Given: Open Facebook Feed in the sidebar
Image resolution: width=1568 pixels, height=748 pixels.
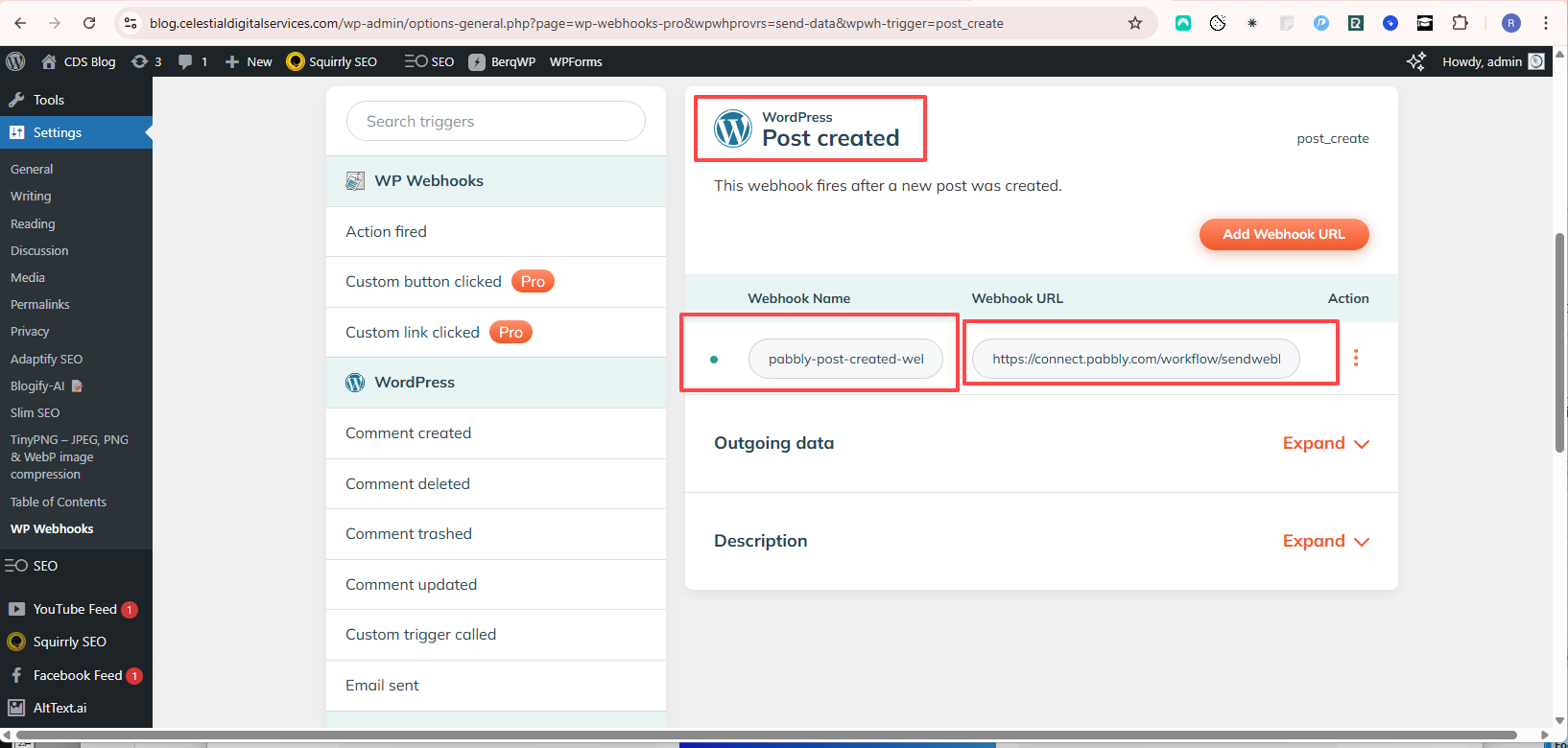Looking at the screenshot, I should click(78, 675).
